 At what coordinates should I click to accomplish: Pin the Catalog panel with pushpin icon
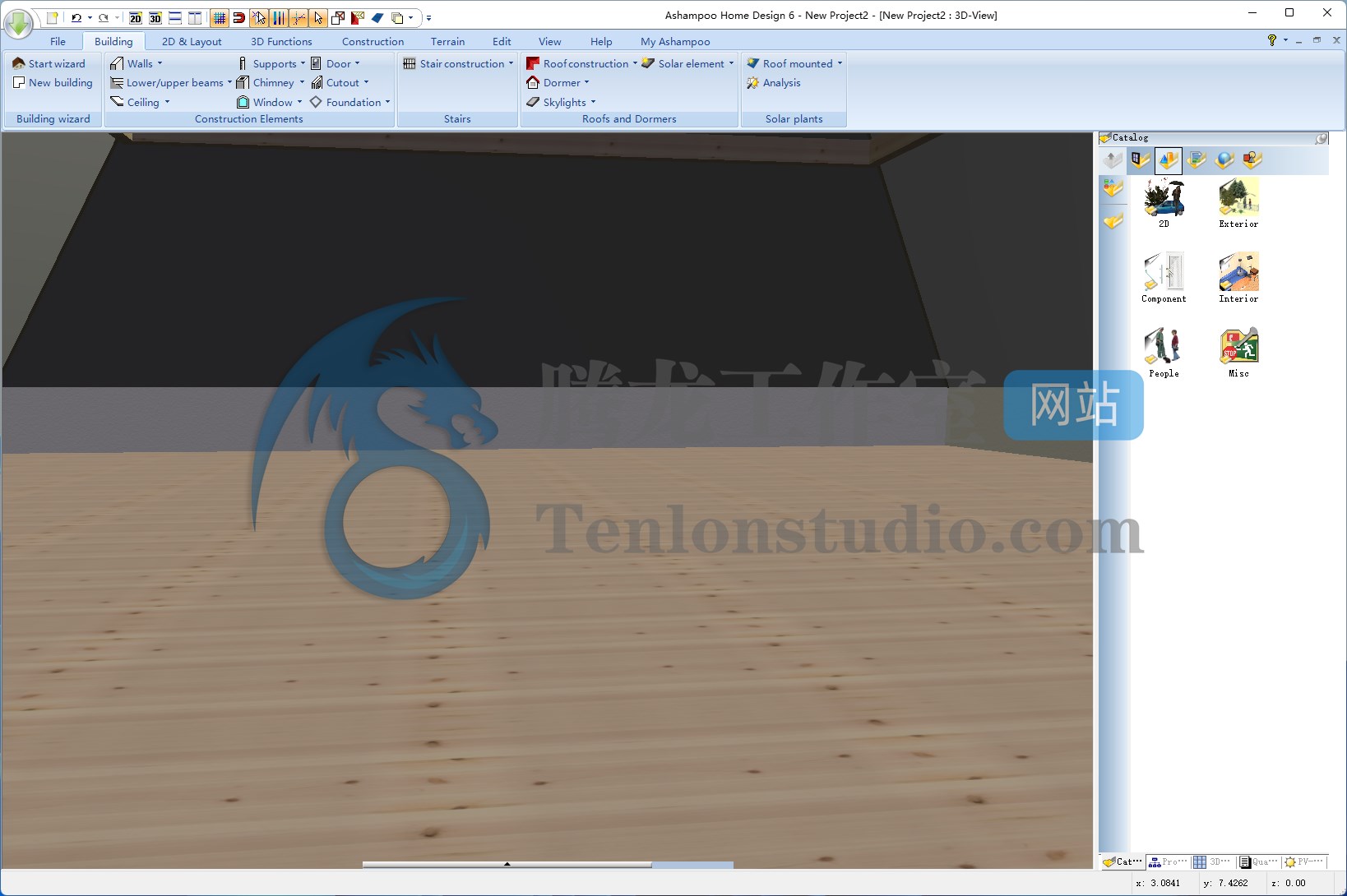coord(1322,138)
